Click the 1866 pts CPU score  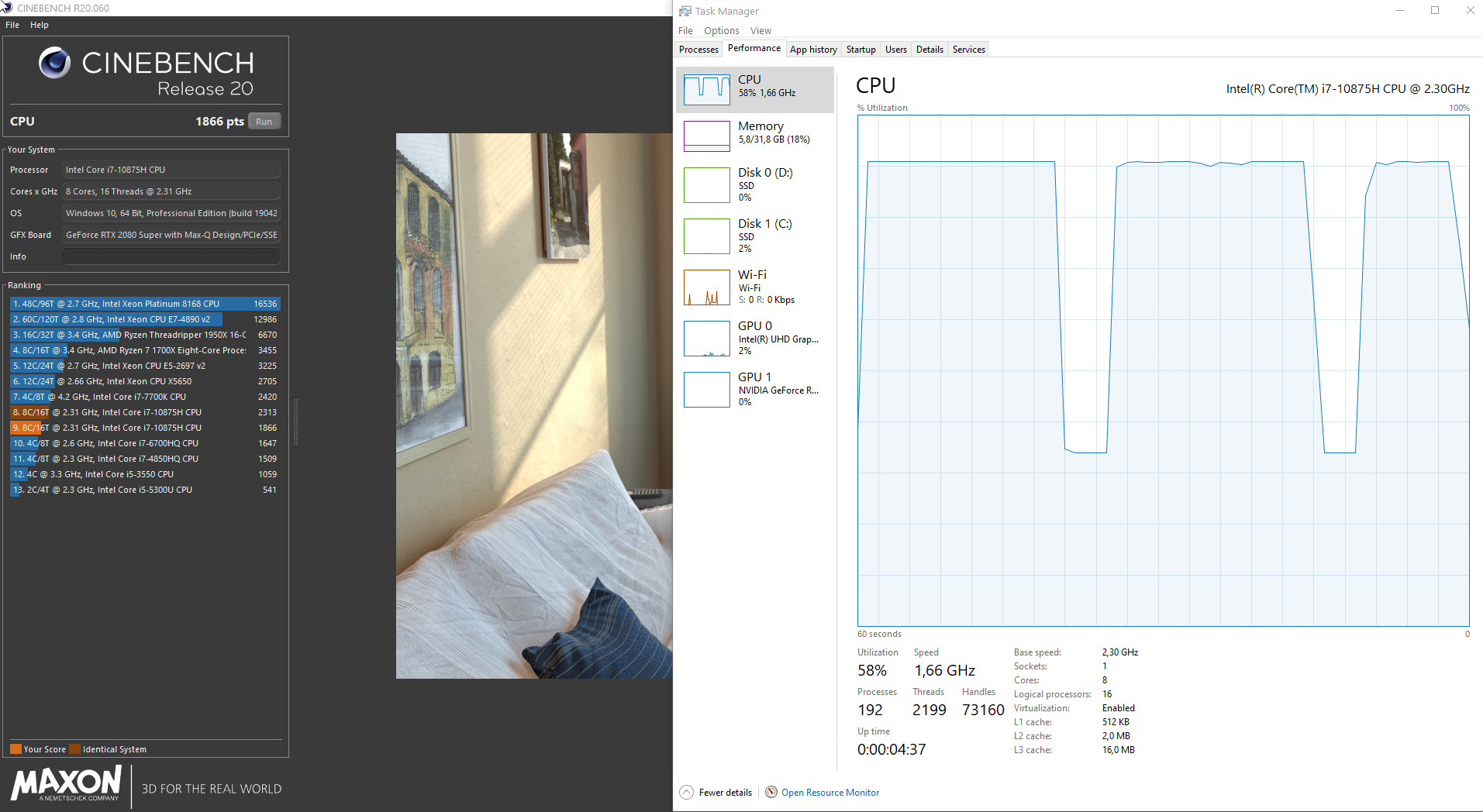click(x=219, y=122)
